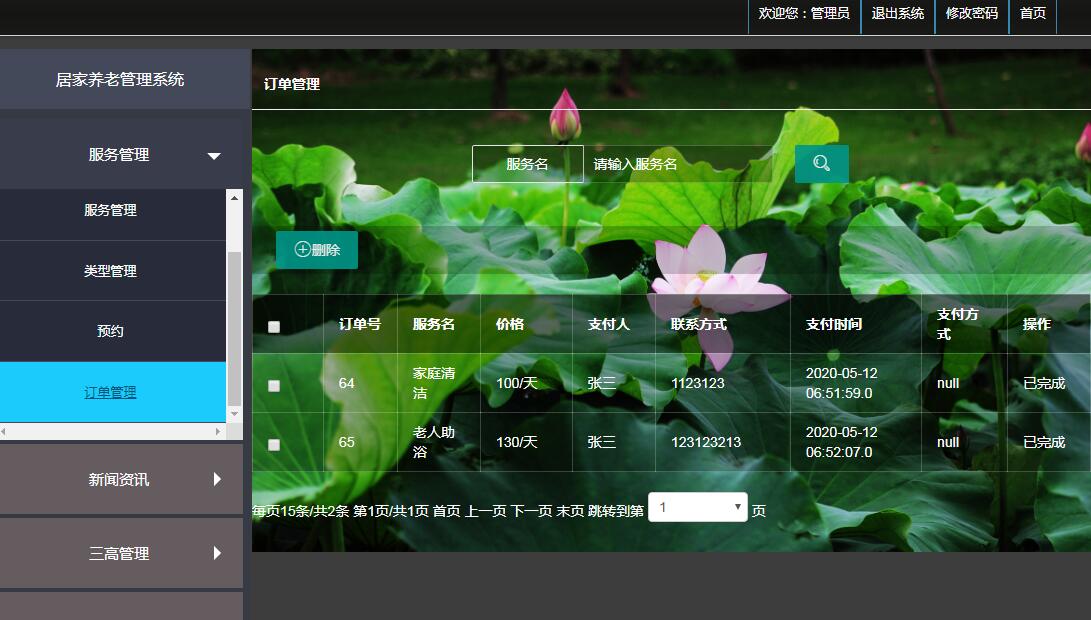1091x620 pixels.
Task: Click pagination link 末页
Action: 570,511
